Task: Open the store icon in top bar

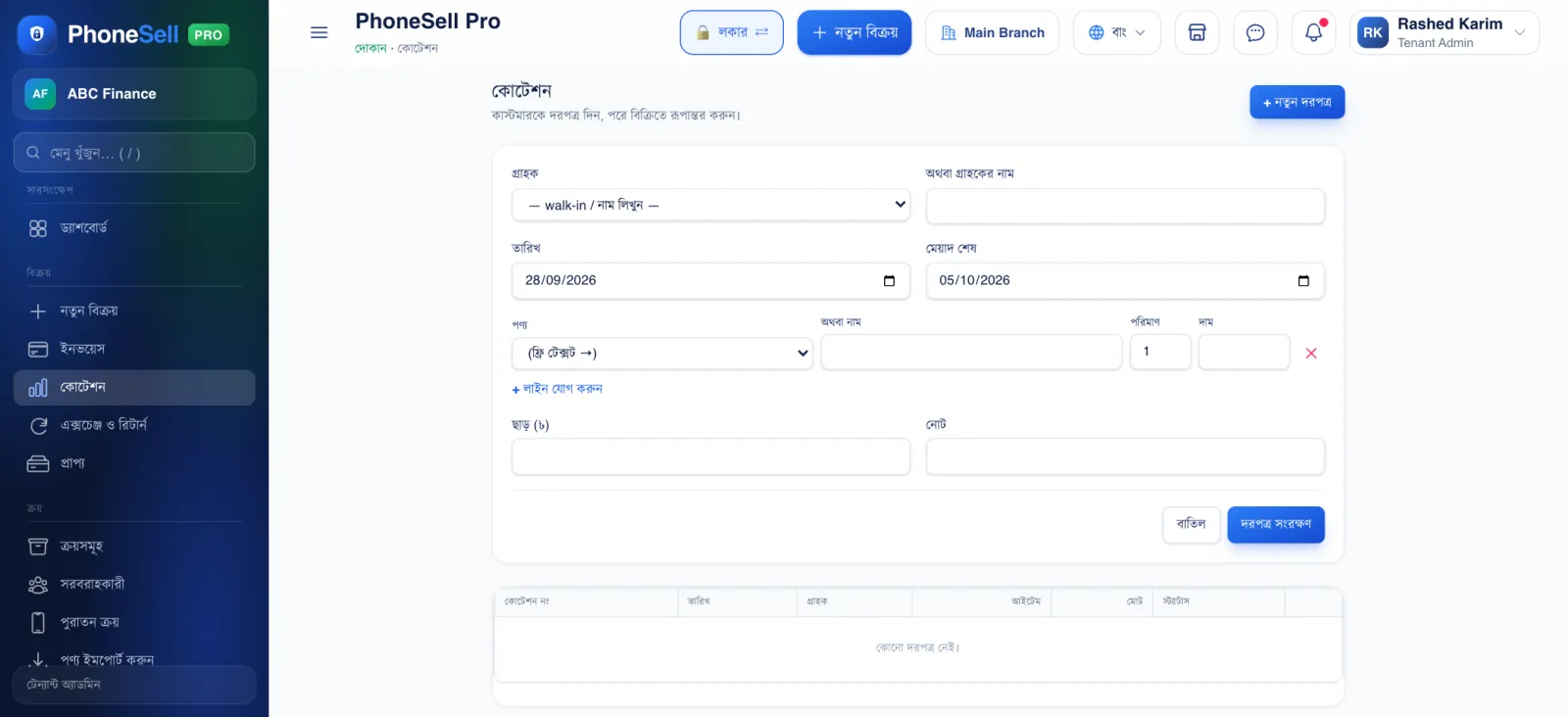Action: tap(1197, 32)
